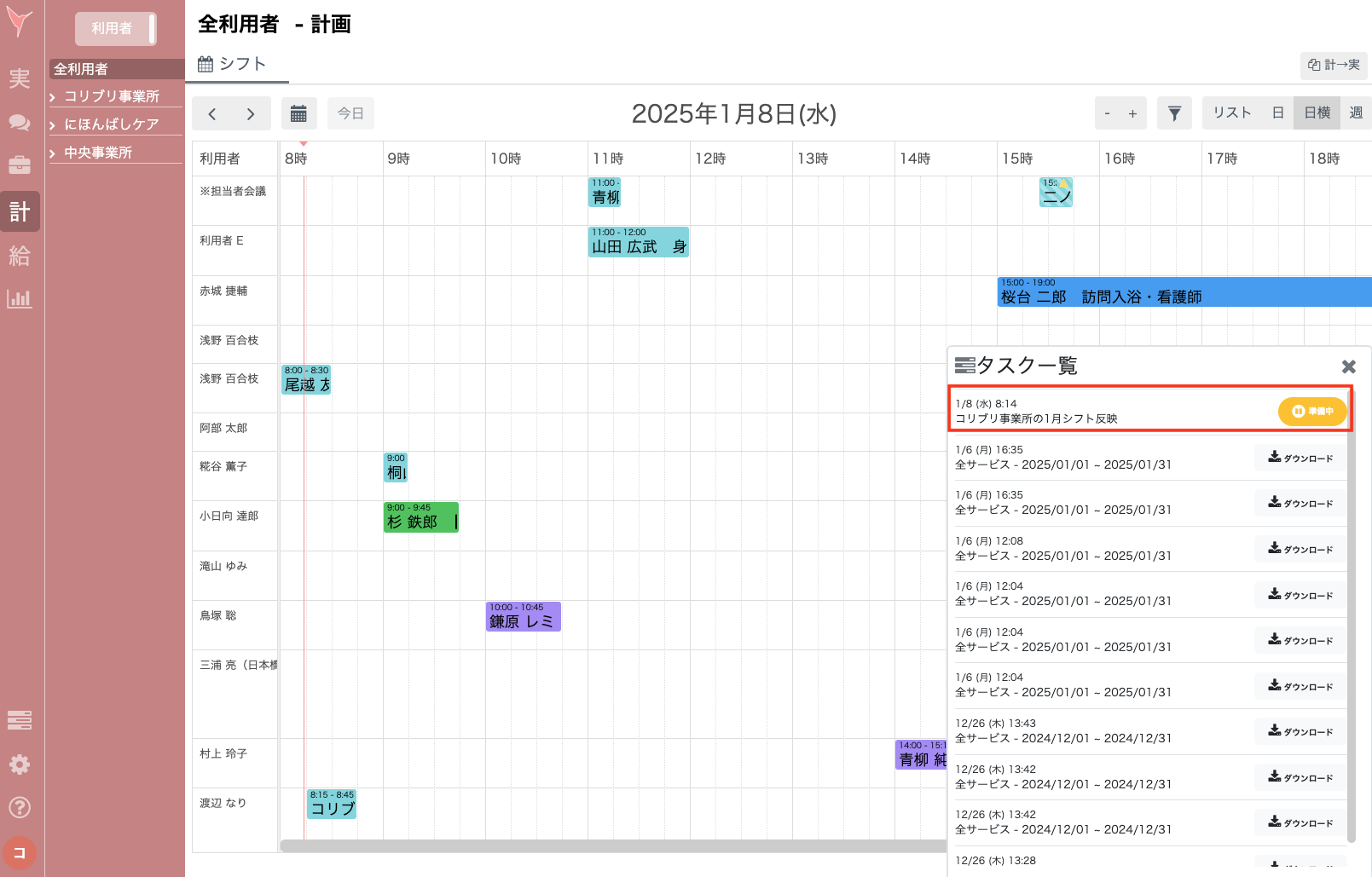Click the 計→実 button at top right
The height and width of the screenshot is (877, 1372).
coord(1333,66)
